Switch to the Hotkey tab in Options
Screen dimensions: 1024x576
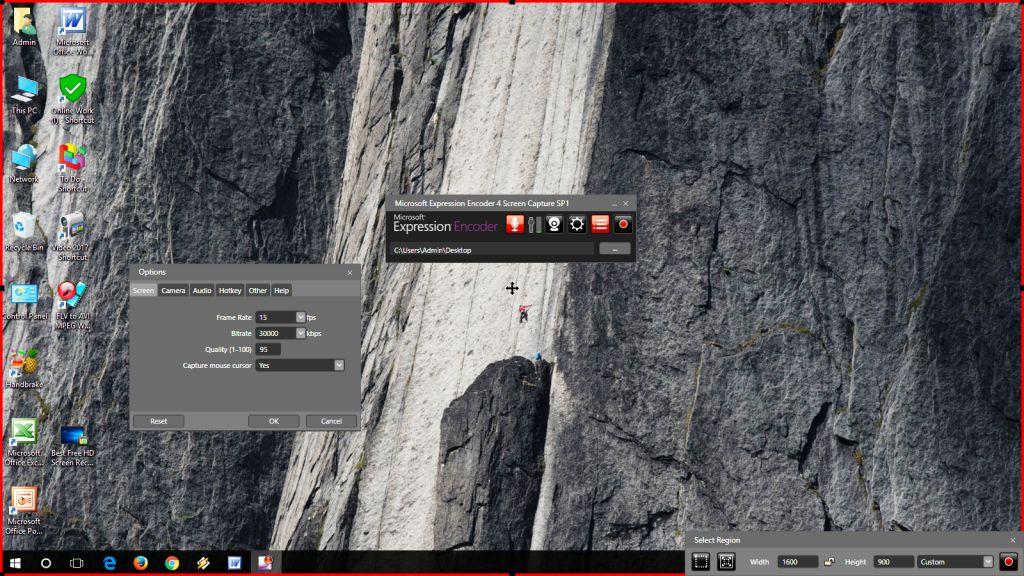click(x=229, y=290)
